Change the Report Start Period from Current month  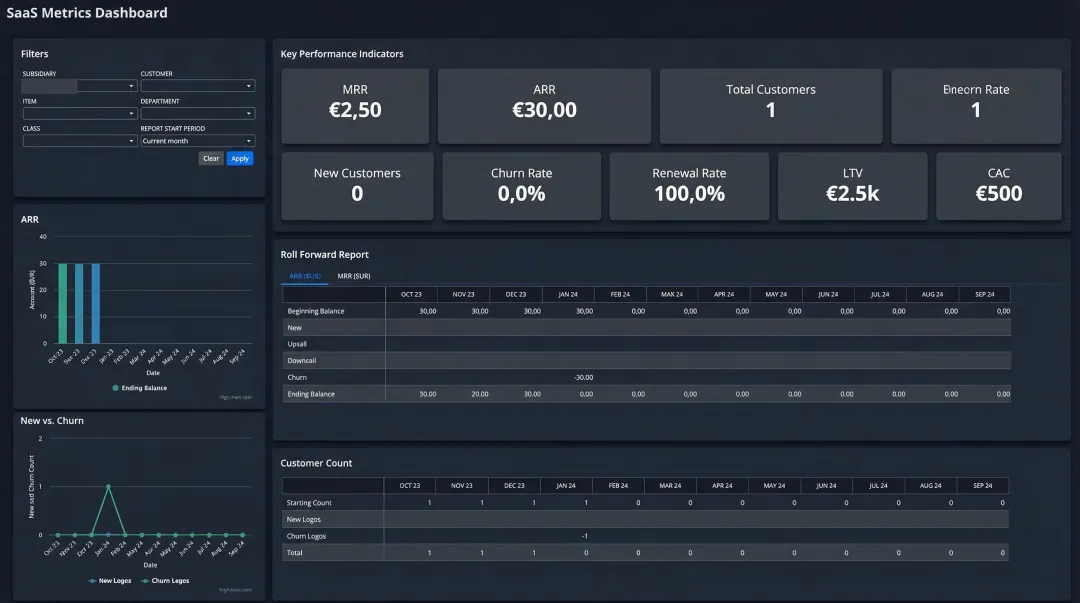point(198,140)
